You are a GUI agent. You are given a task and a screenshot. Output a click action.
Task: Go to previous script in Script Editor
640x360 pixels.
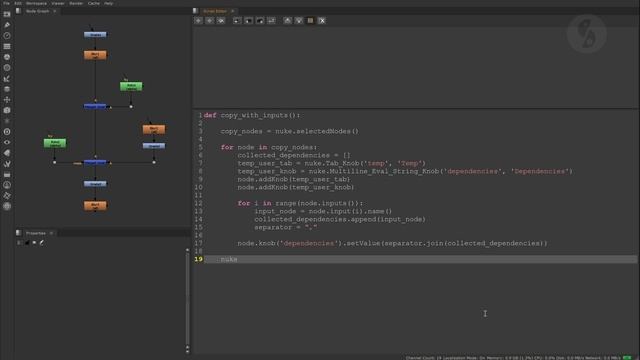[x=198, y=20]
